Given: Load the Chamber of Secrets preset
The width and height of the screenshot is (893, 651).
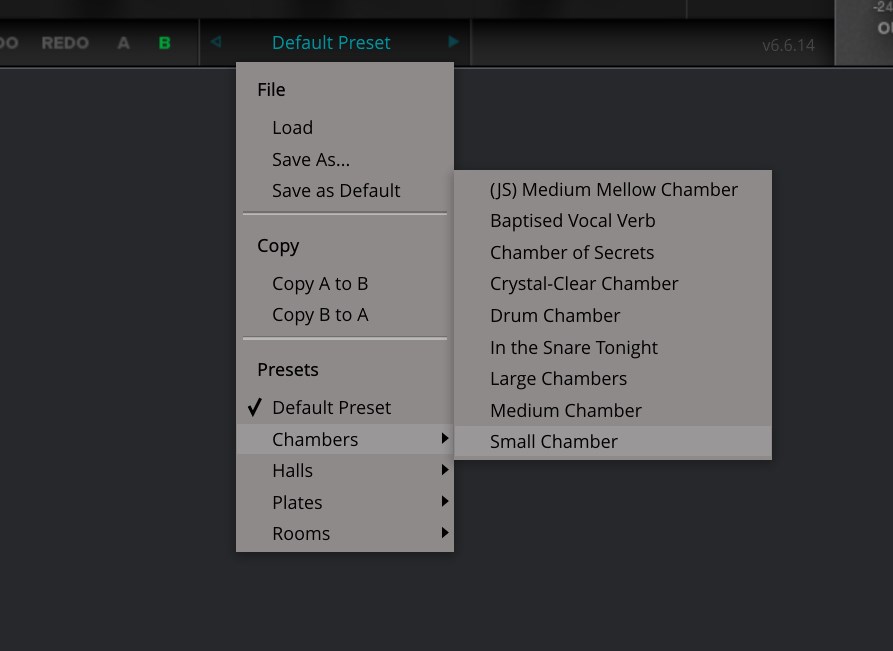Looking at the screenshot, I should [x=572, y=252].
